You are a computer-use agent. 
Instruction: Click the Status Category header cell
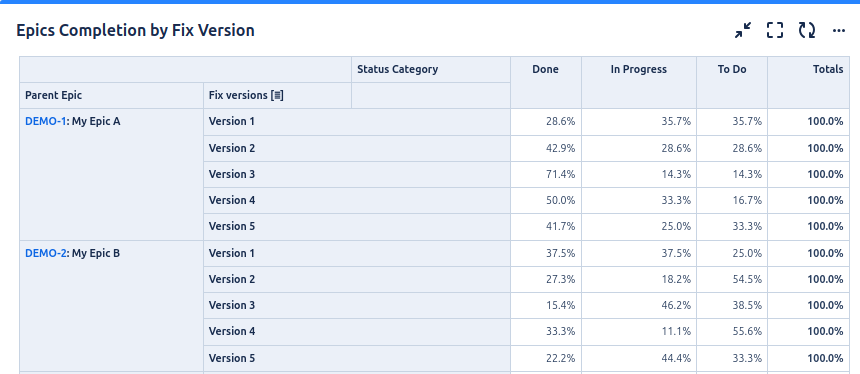click(x=431, y=70)
